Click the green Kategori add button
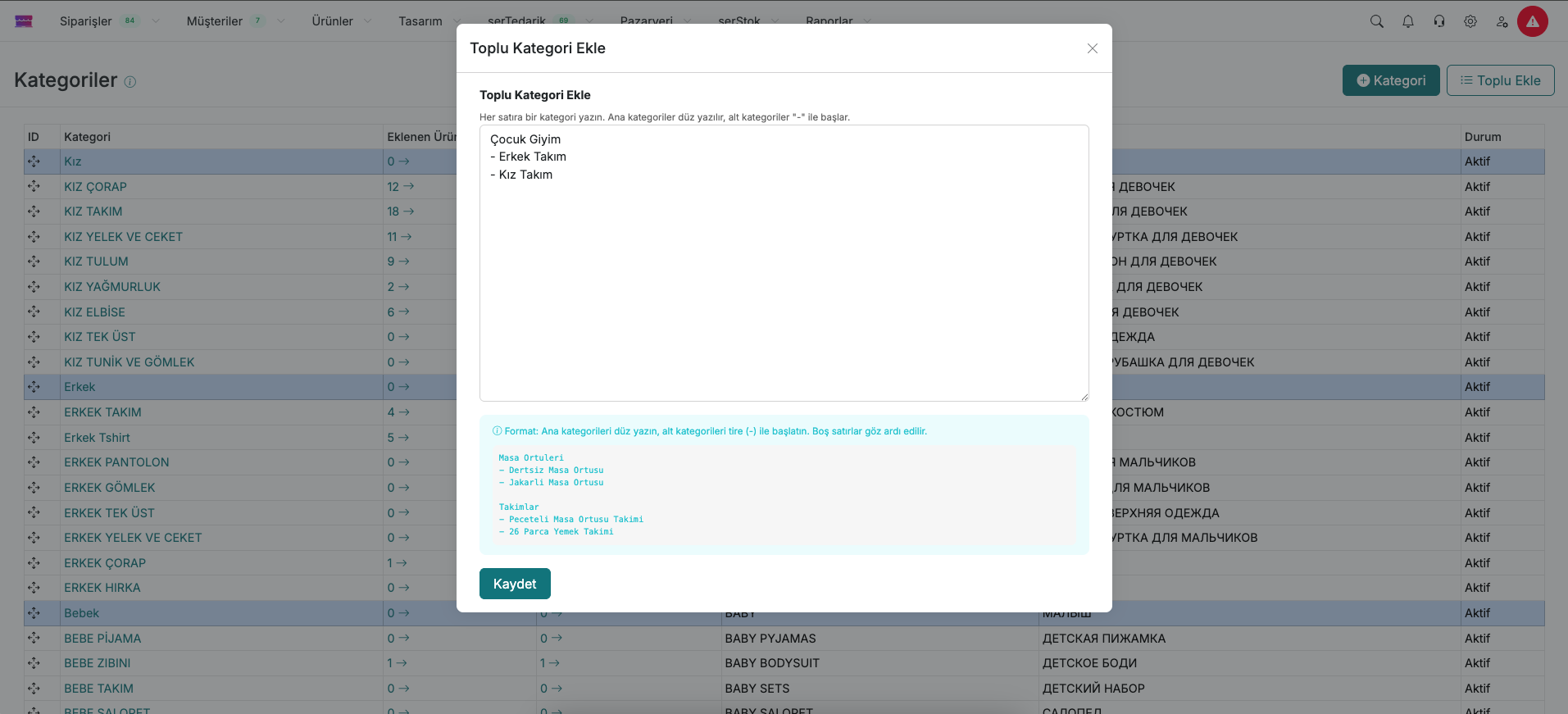This screenshot has height=714, width=1568. point(1390,80)
